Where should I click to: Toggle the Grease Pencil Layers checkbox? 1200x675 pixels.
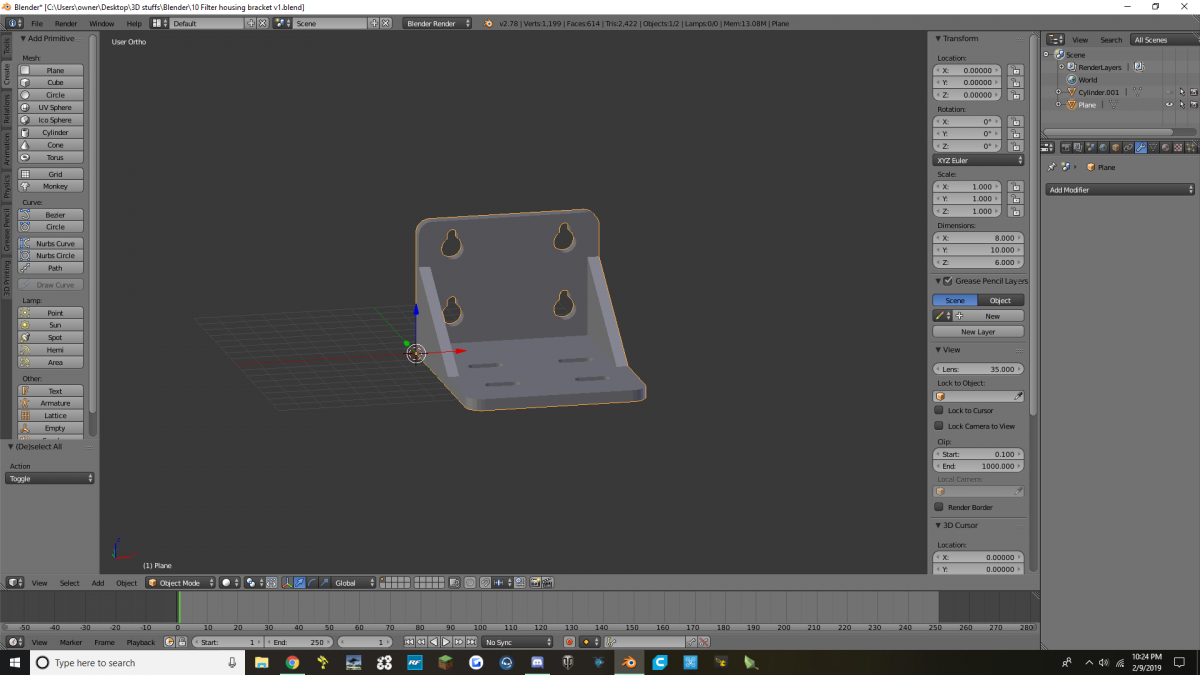[x=948, y=281]
